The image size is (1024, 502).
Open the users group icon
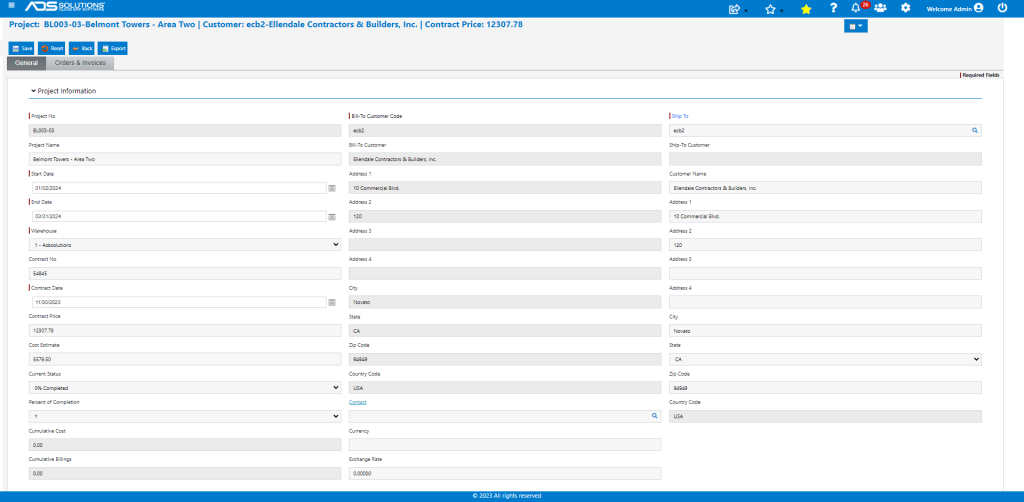pos(880,8)
